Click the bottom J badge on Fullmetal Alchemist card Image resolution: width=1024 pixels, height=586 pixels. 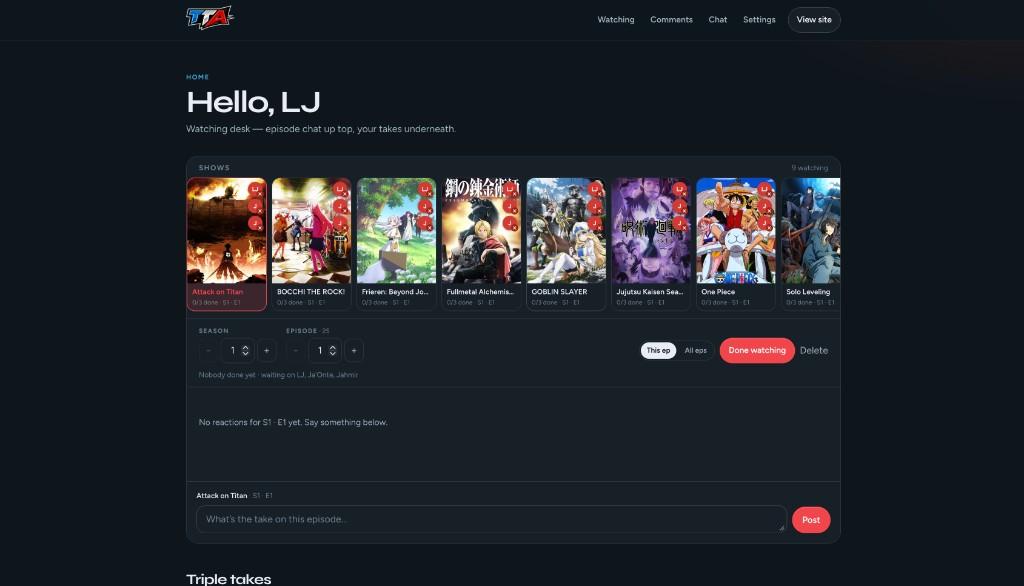point(510,223)
